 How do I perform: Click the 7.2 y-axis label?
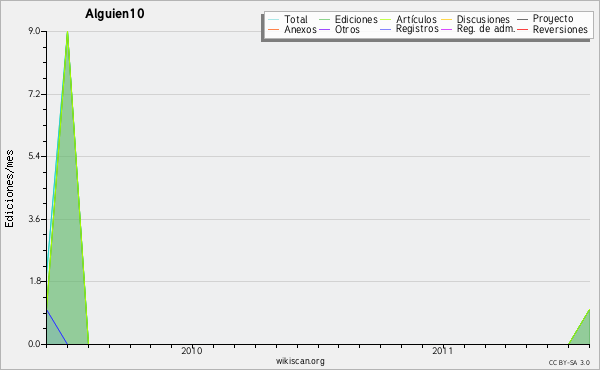pyautogui.click(x=34, y=94)
